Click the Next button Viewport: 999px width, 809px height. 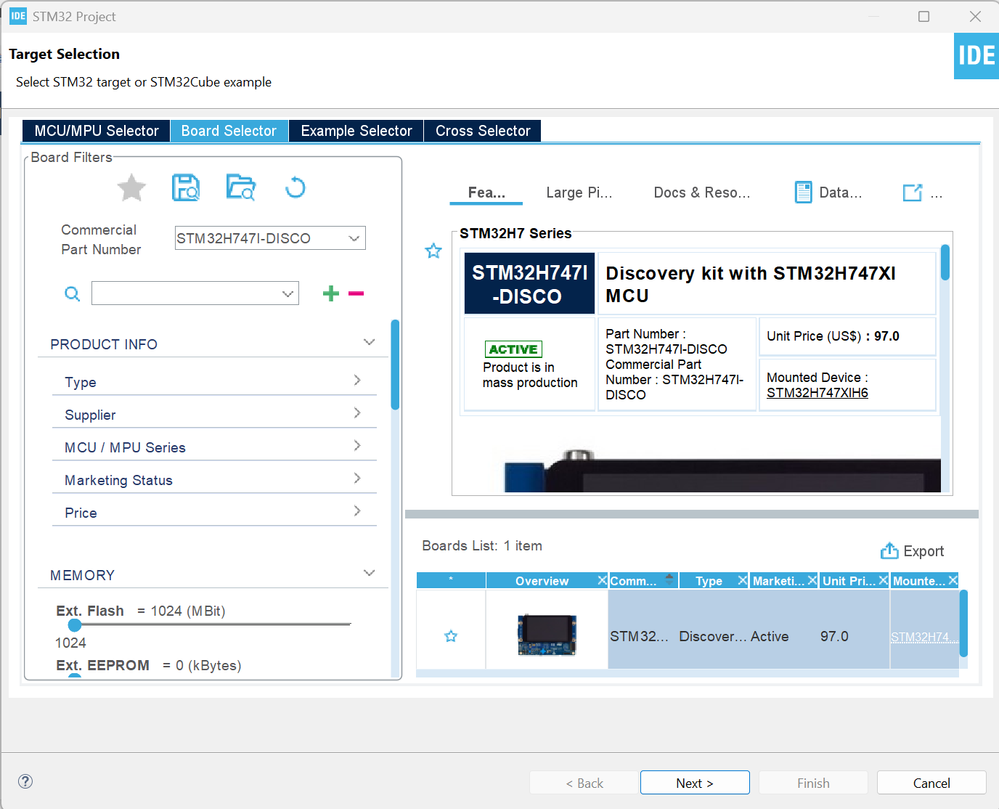[x=694, y=783]
